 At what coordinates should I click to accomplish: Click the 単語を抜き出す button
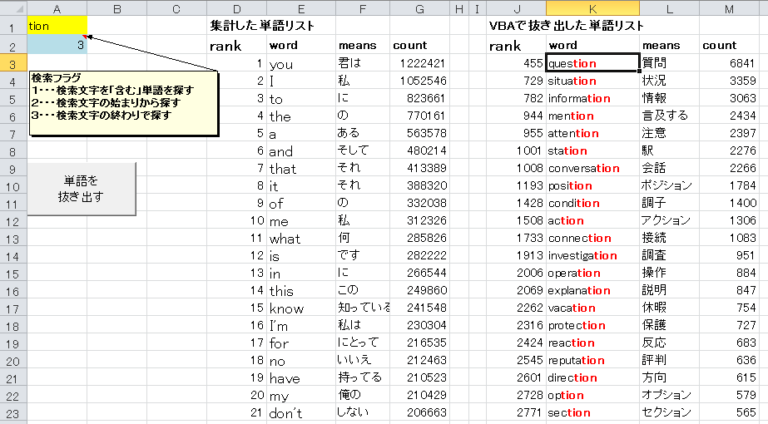coord(81,188)
